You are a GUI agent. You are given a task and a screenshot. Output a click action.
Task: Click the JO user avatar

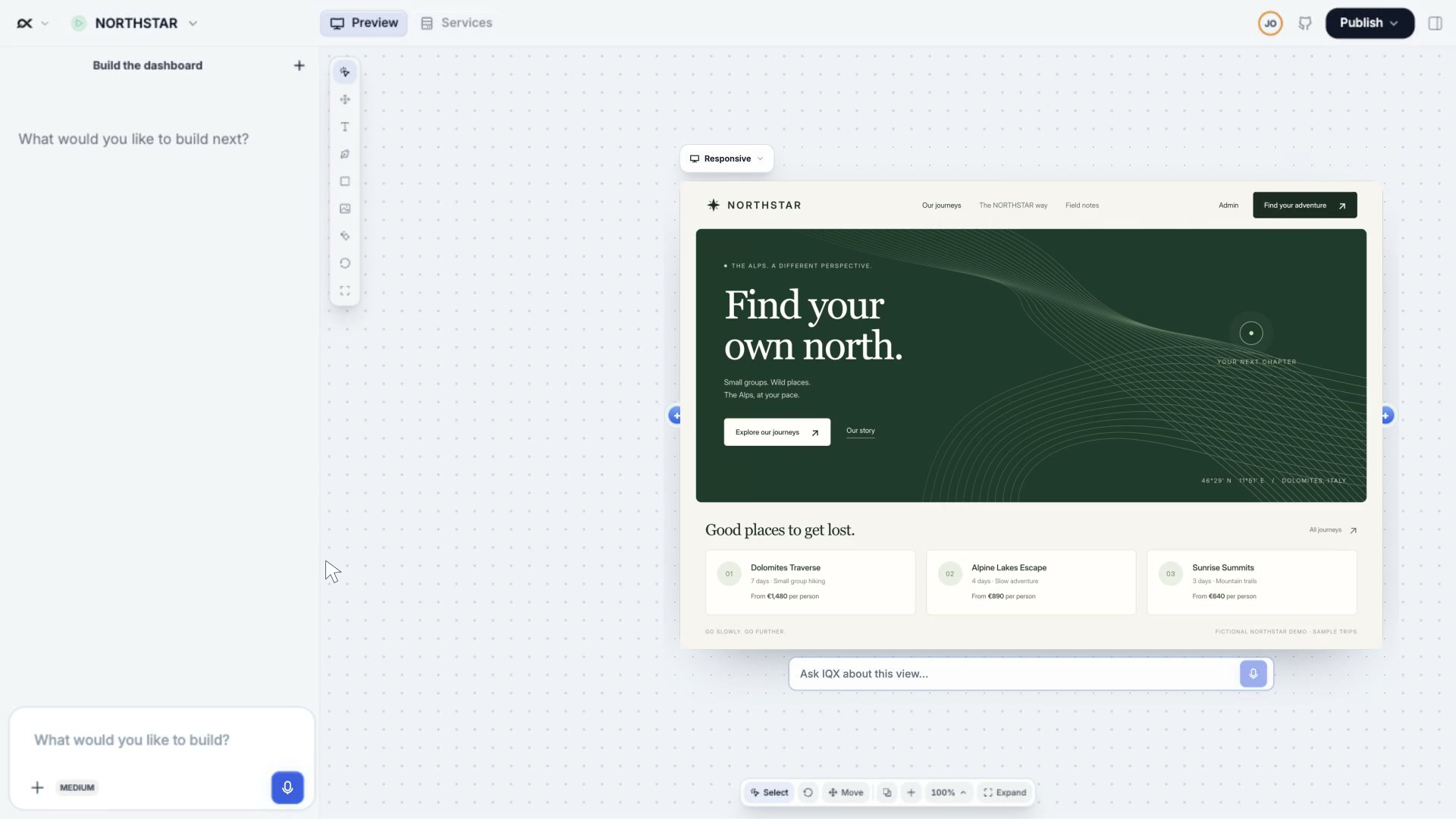(1270, 24)
